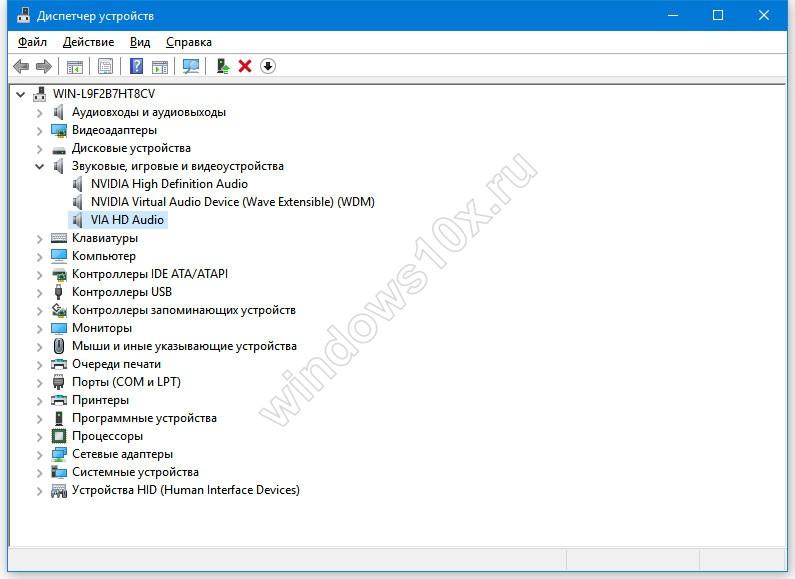Select Контроллеры запоминающих устройств category
This screenshot has width=795, height=579.
click(x=184, y=310)
